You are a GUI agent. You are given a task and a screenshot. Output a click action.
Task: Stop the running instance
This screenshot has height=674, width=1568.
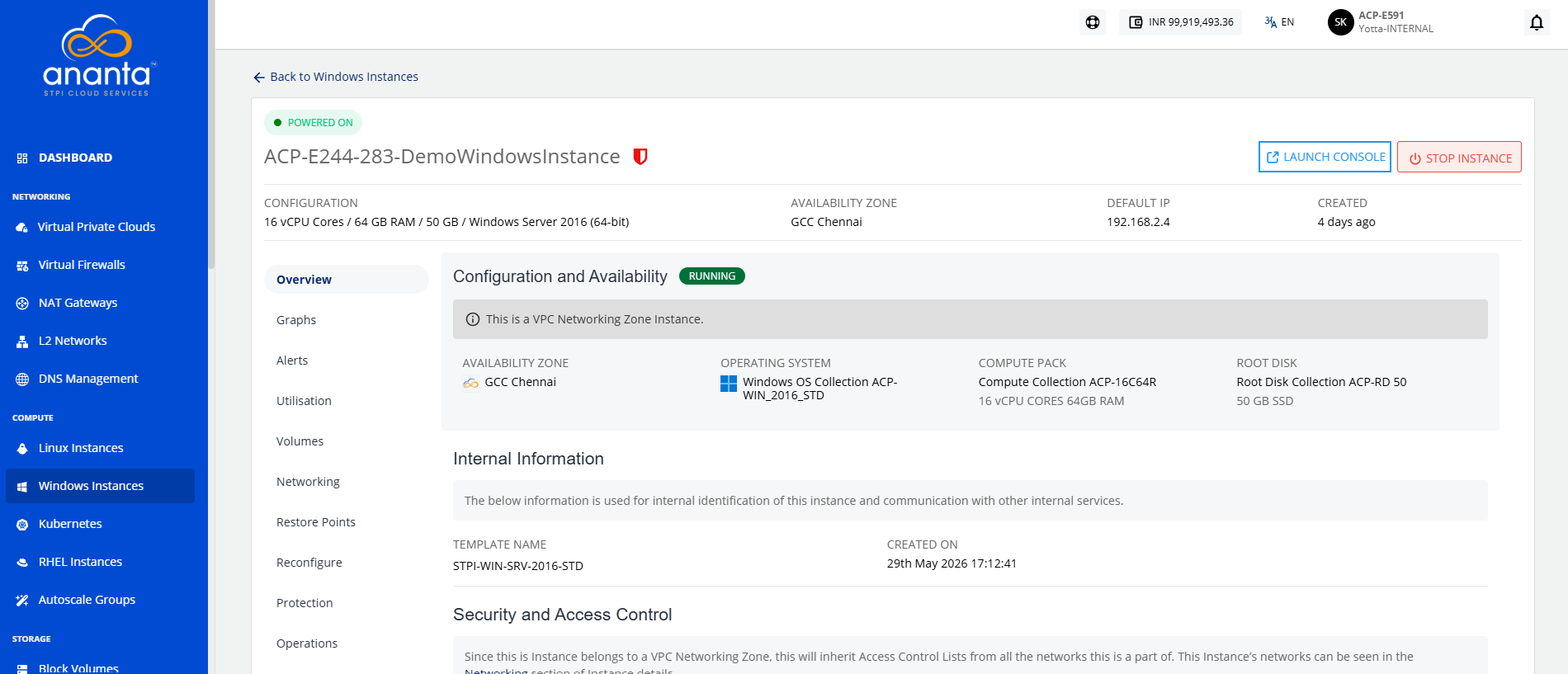tap(1459, 158)
